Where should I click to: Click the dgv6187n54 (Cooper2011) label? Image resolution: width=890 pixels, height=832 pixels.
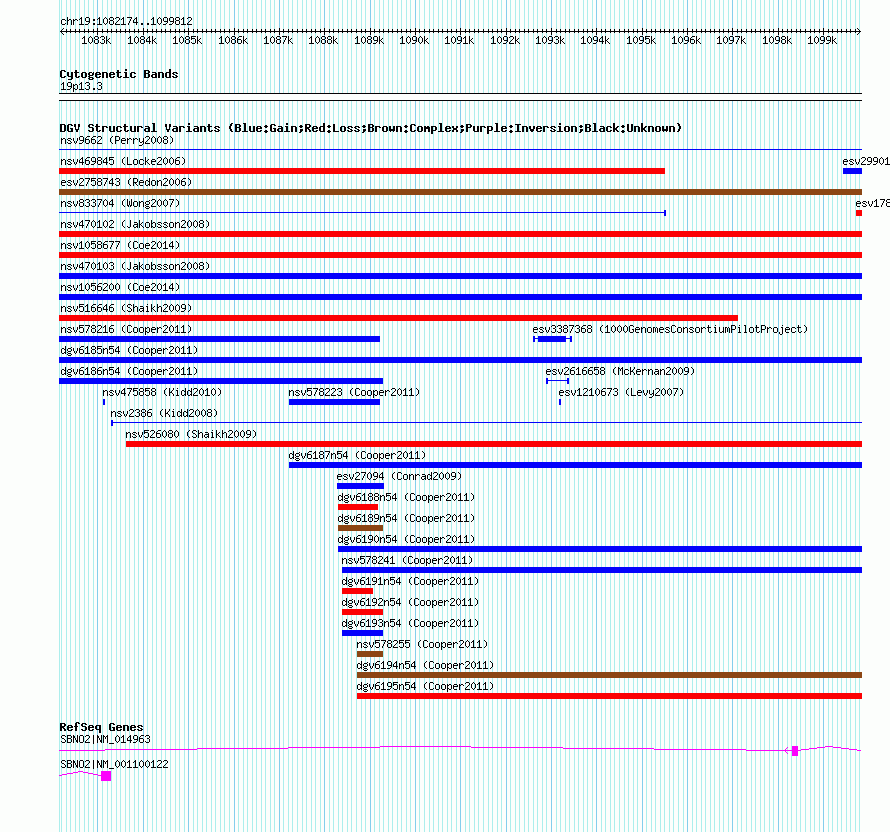pyautogui.click(x=357, y=455)
